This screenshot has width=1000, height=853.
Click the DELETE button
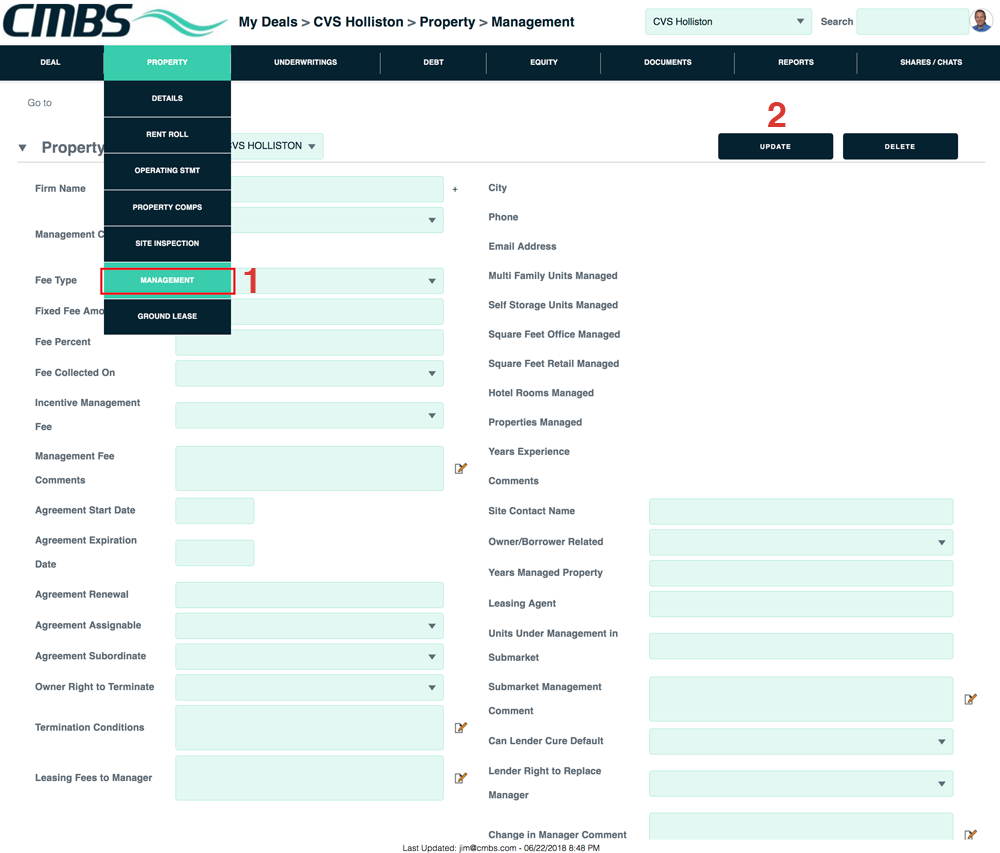pyautogui.click(x=900, y=147)
